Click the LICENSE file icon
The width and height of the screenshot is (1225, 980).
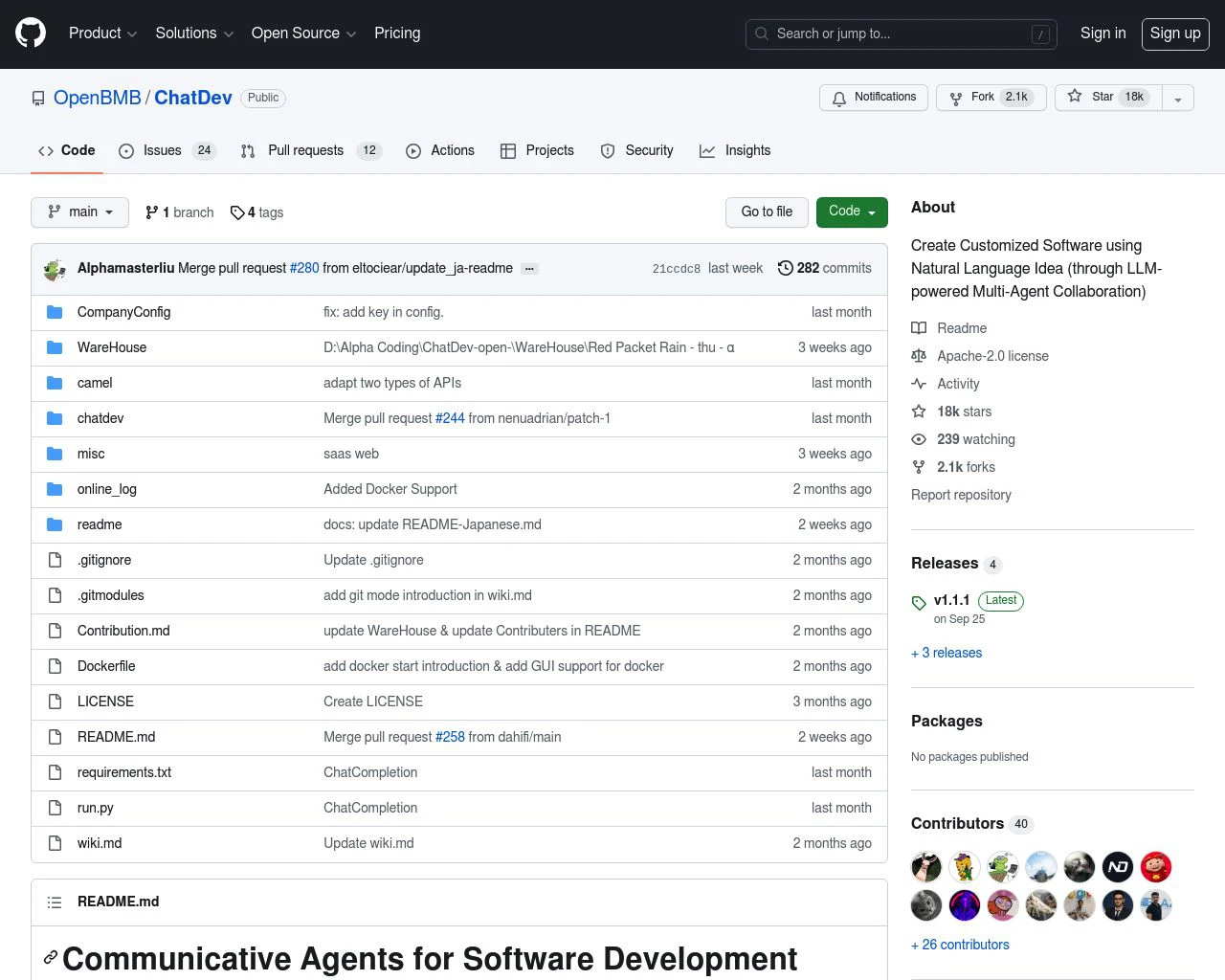pos(55,702)
